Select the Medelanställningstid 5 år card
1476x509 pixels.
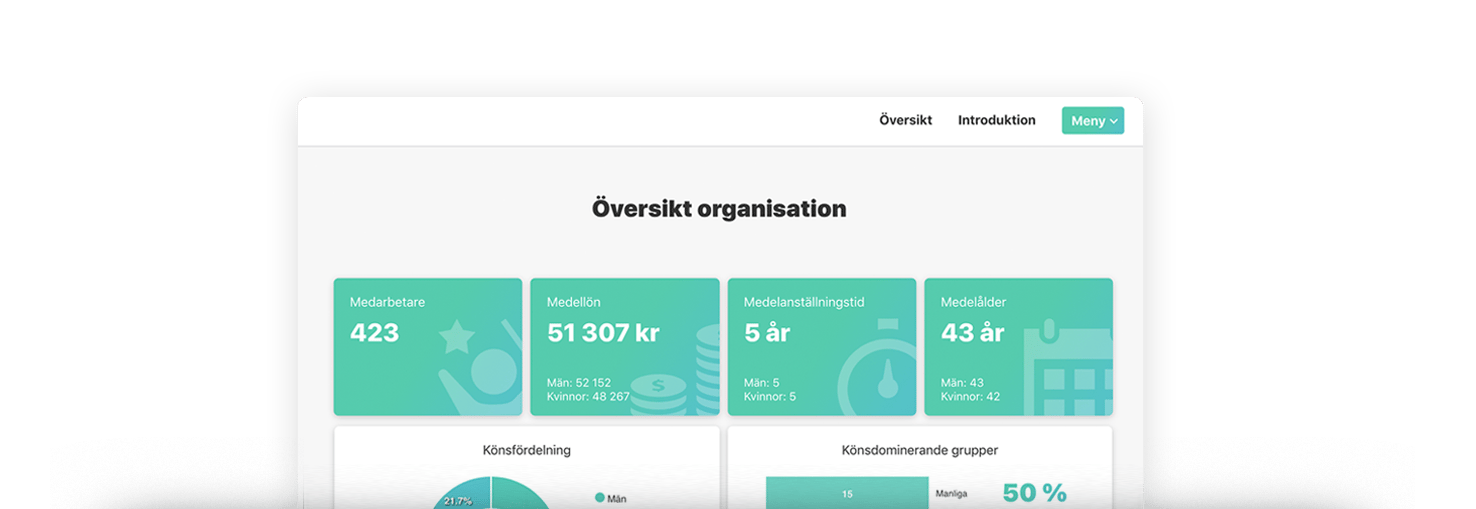click(822, 347)
